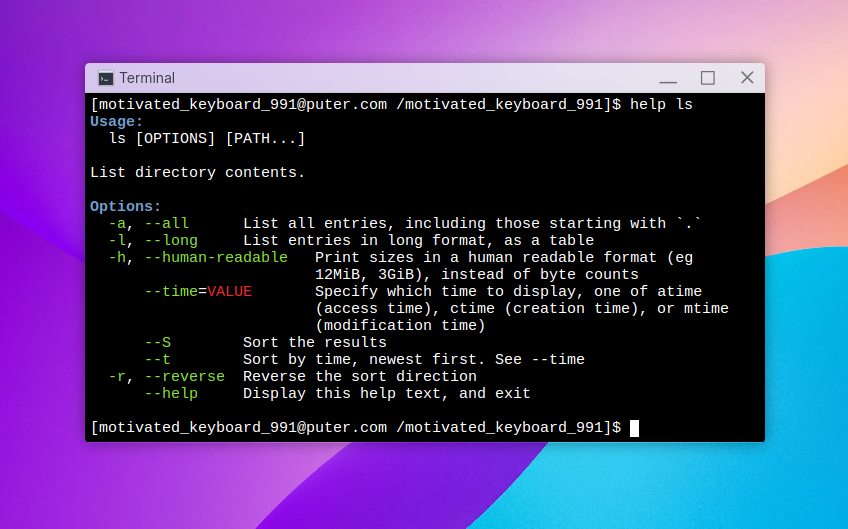The width and height of the screenshot is (848, 529).
Task: Click the bottom prompt user@puter.com text
Action: pos(243,427)
